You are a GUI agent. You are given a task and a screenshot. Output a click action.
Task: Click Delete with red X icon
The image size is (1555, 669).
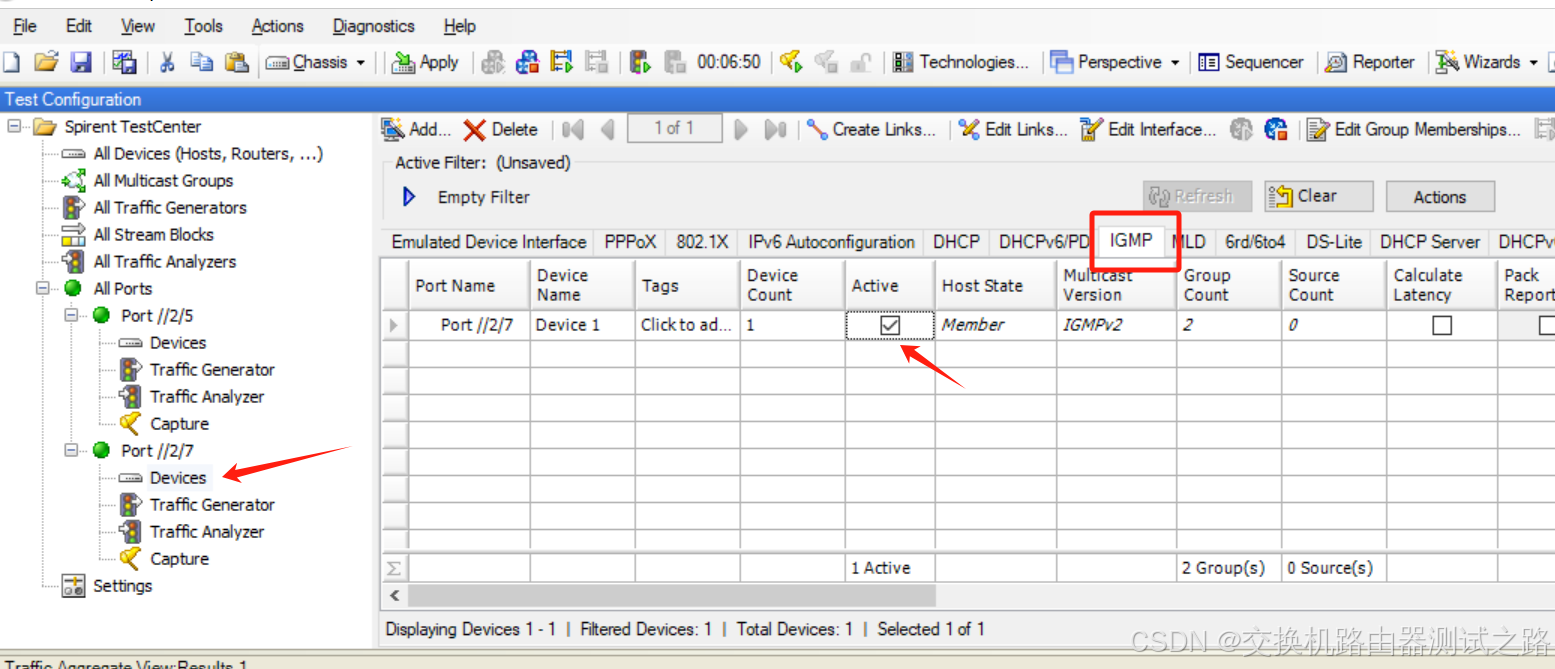click(x=501, y=129)
